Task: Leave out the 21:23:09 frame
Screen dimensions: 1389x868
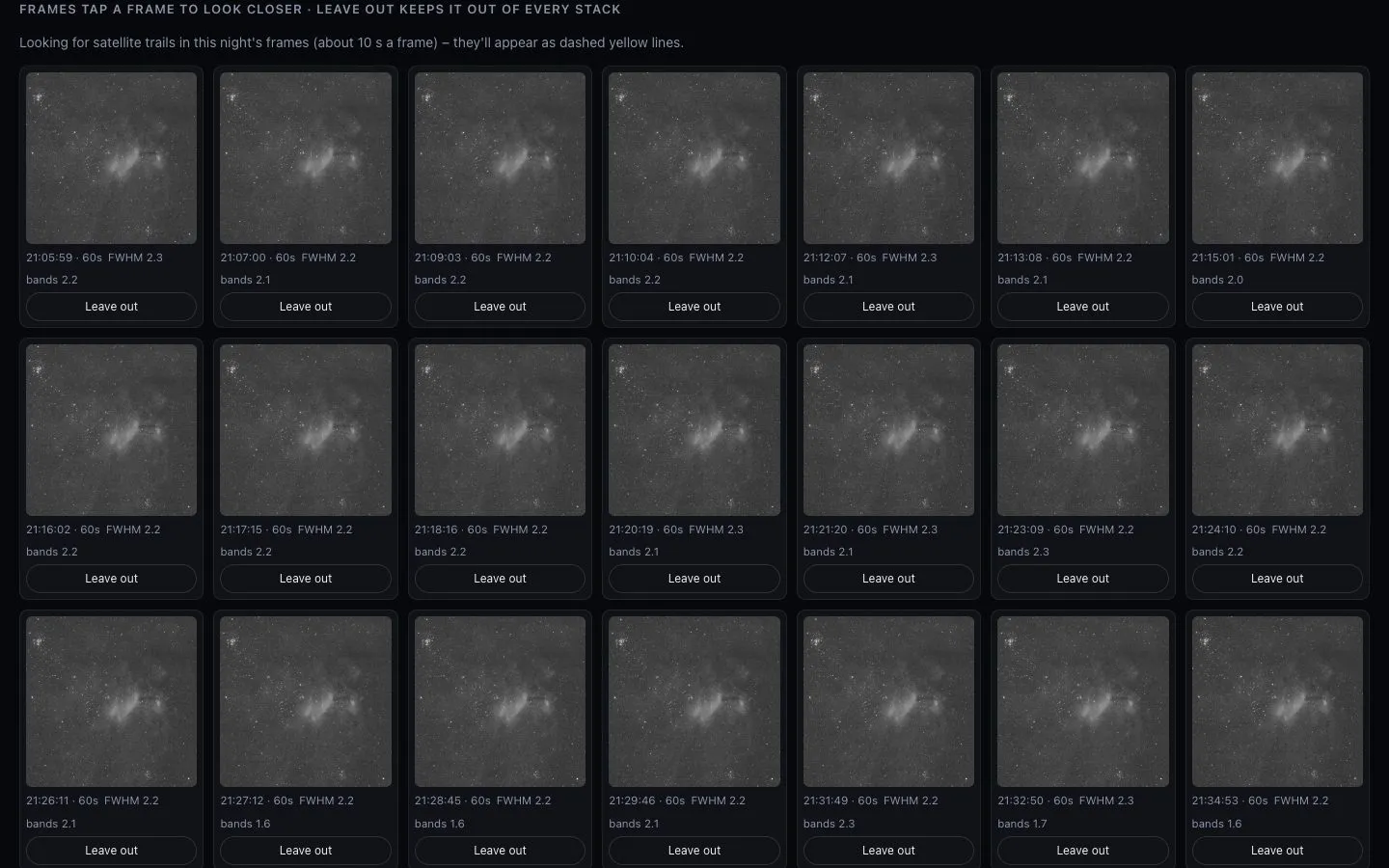Action: tap(1083, 579)
